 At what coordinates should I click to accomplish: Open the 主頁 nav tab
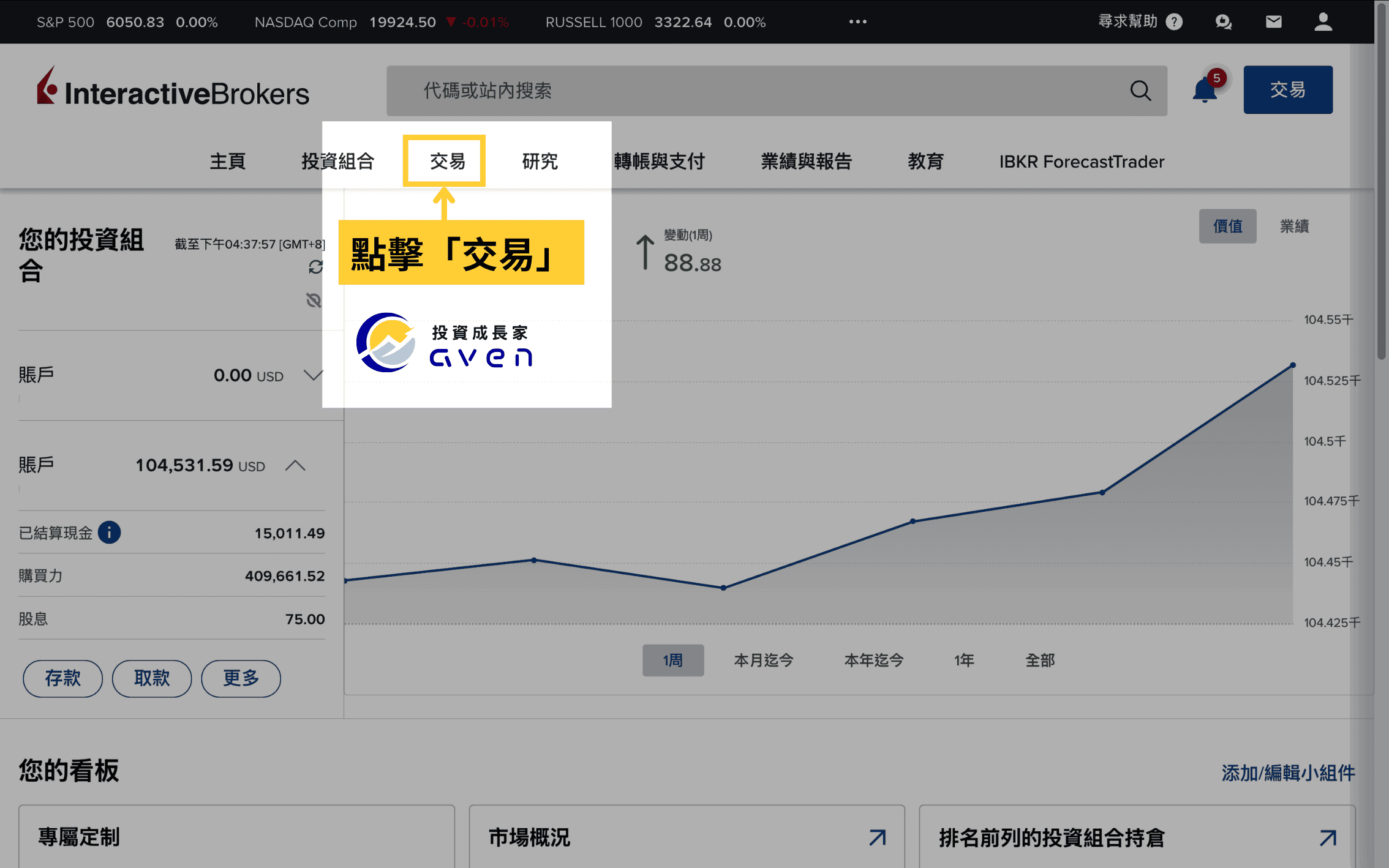(x=227, y=161)
